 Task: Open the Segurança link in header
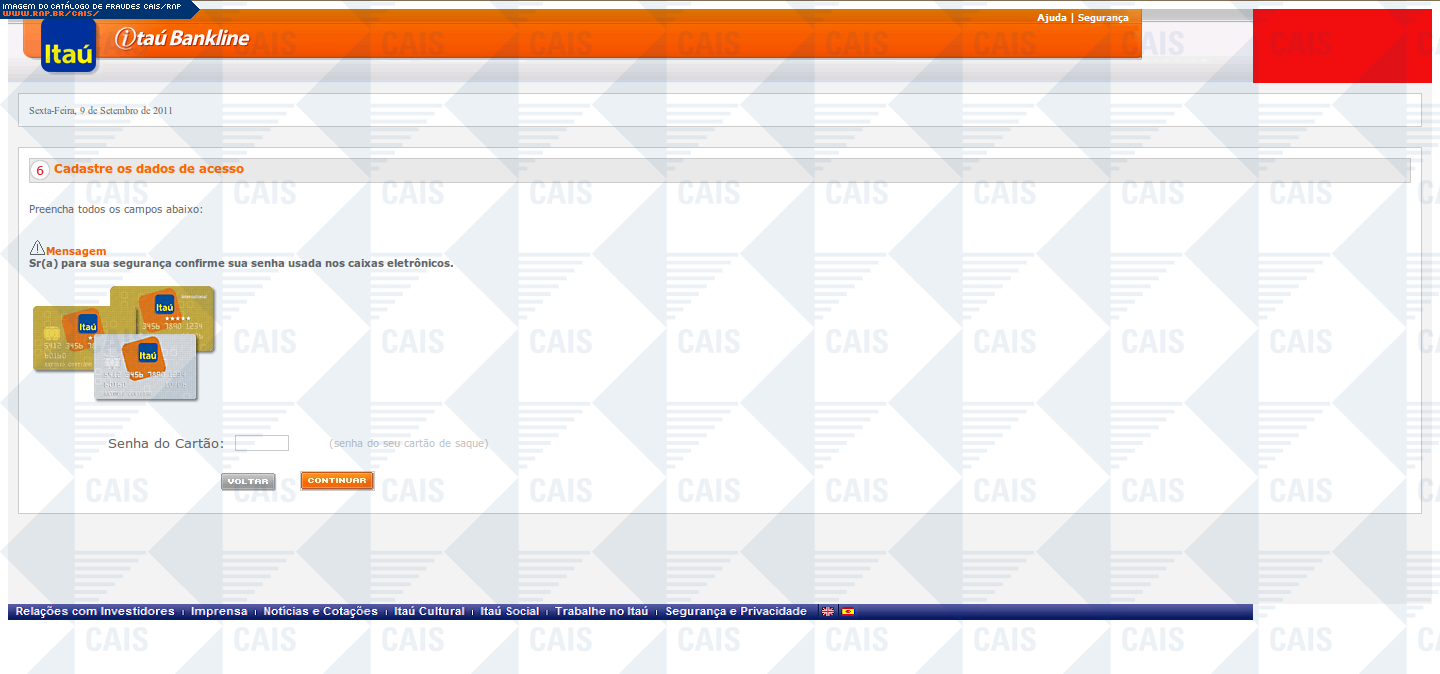(x=1103, y=18)
